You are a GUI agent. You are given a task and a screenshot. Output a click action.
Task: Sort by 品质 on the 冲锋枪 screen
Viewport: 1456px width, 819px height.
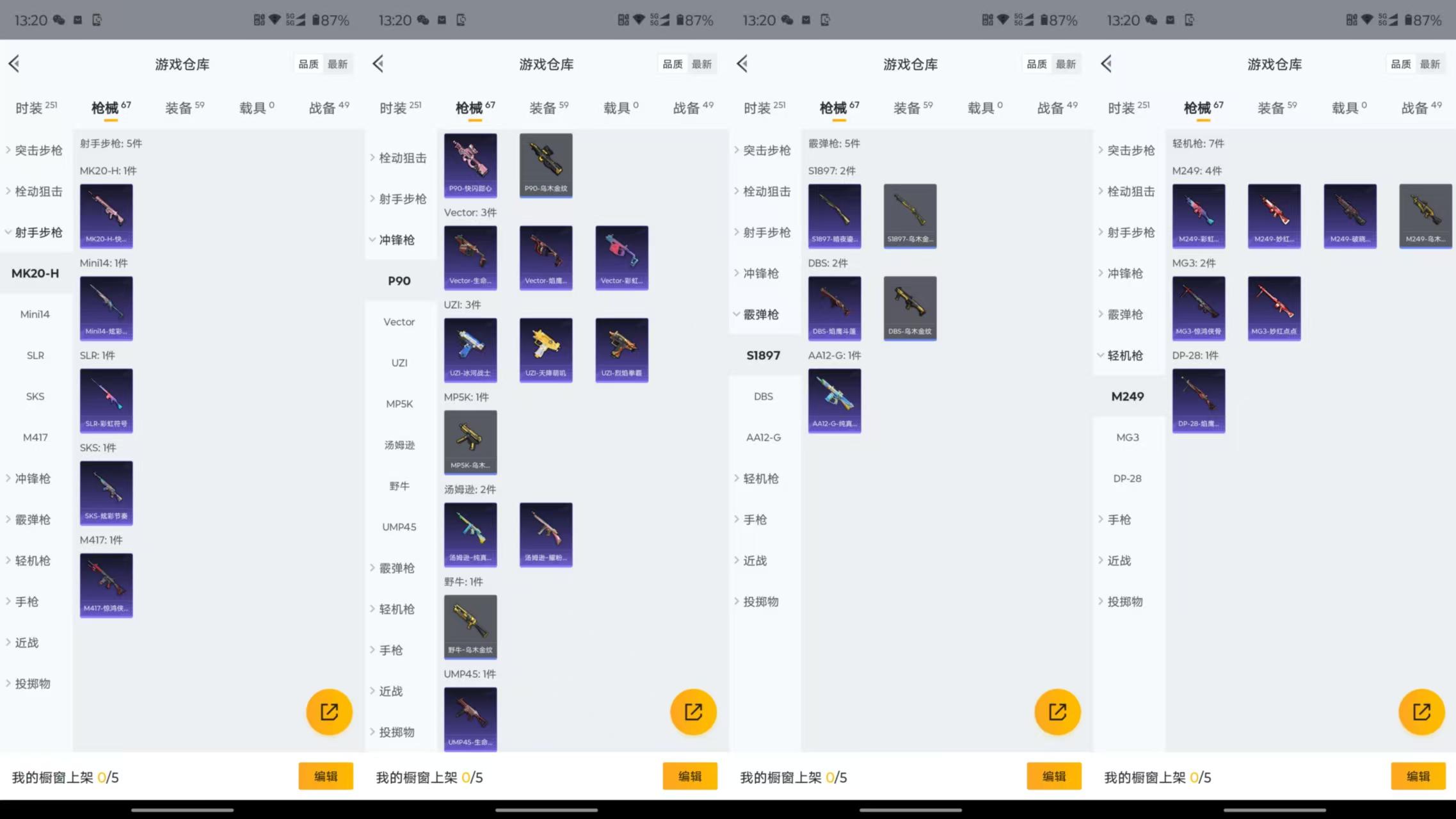(x=673, y=64)
